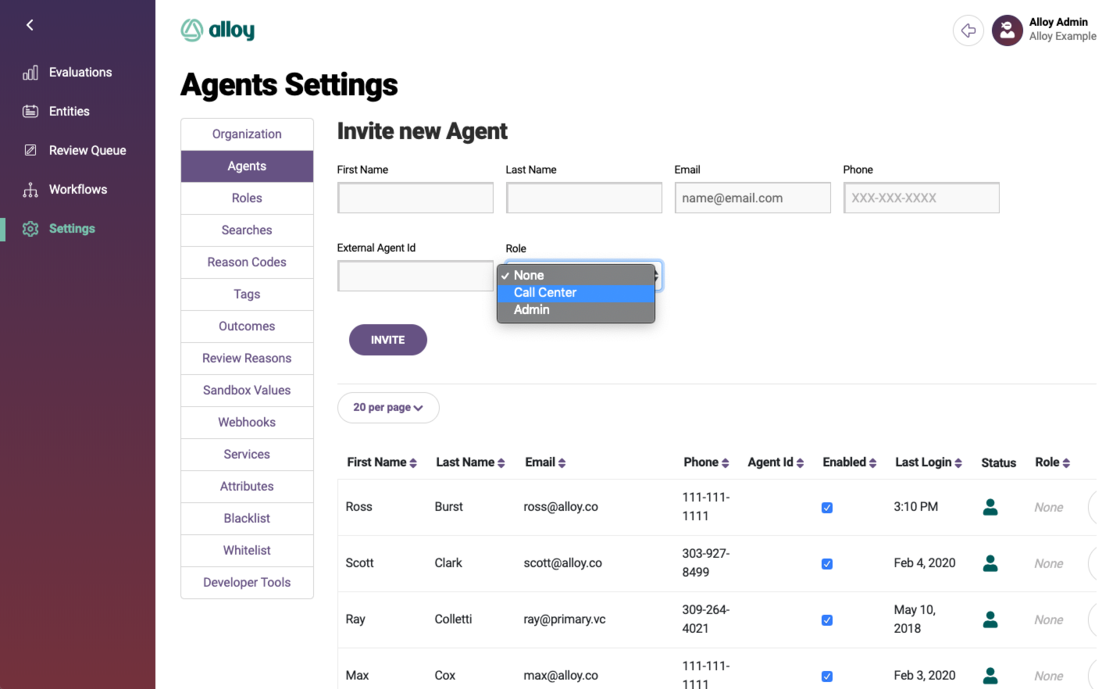Switch to the Roles settings tab
The image size is (1120, 689).
click(x=246, y=198)
